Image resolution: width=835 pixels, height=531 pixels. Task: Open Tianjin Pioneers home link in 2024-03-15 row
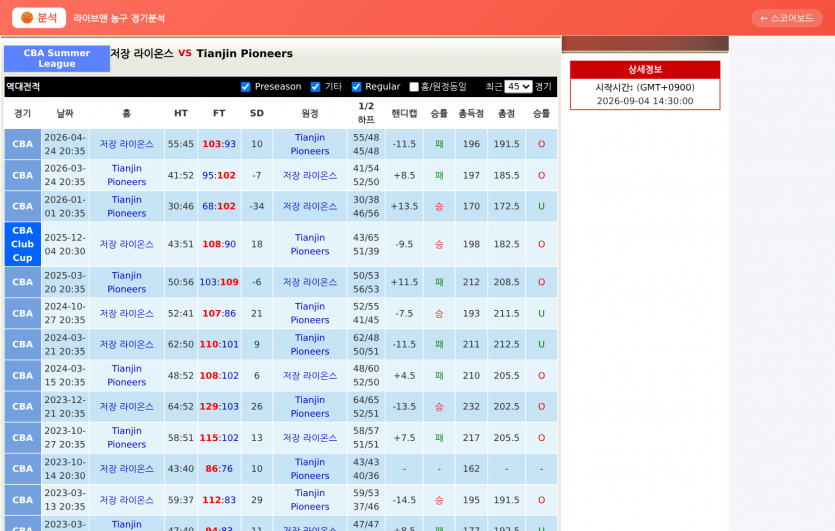(127, 375)
